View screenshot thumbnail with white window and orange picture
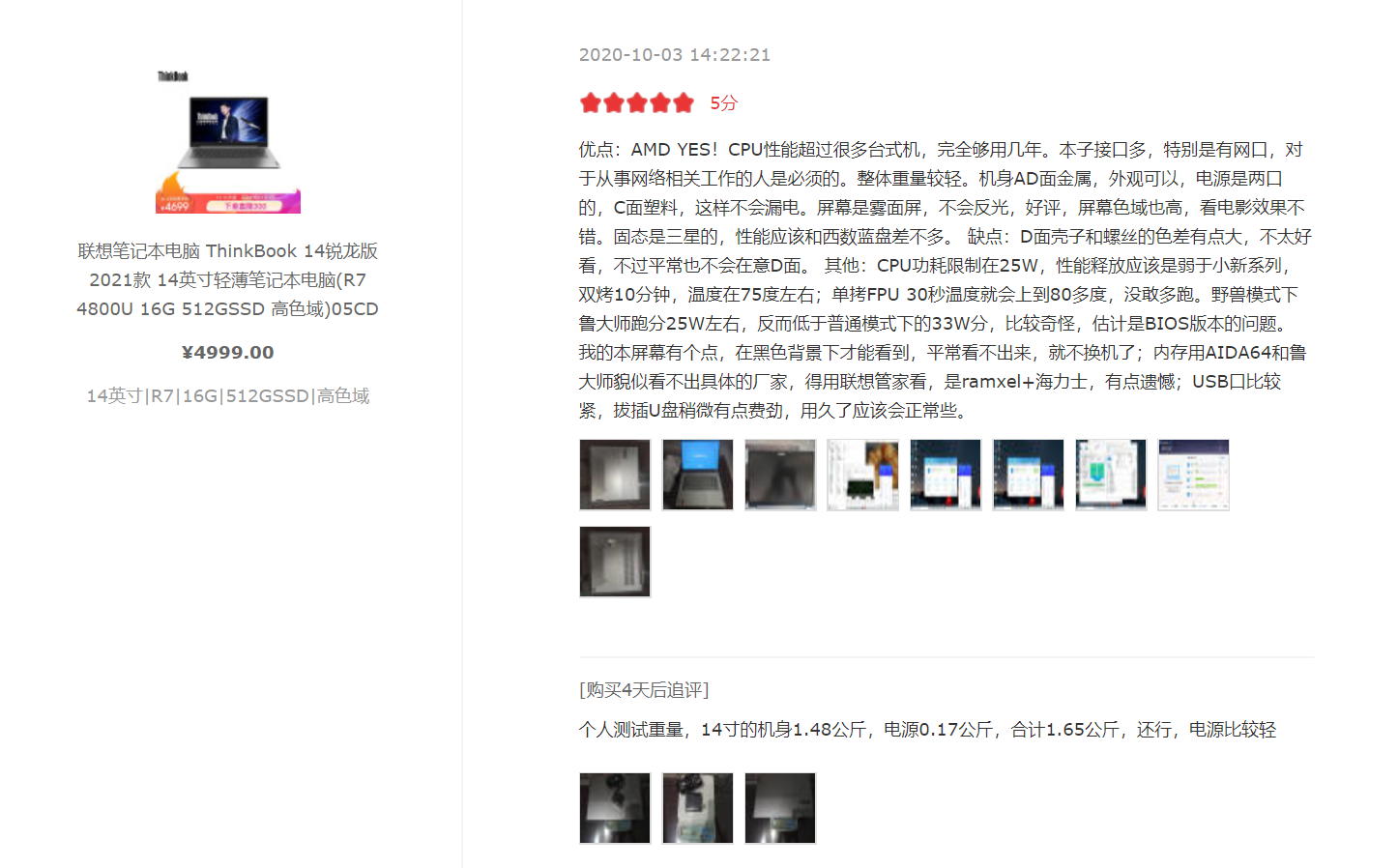Screen dimensions: 1398x868 tap(863, 475)
